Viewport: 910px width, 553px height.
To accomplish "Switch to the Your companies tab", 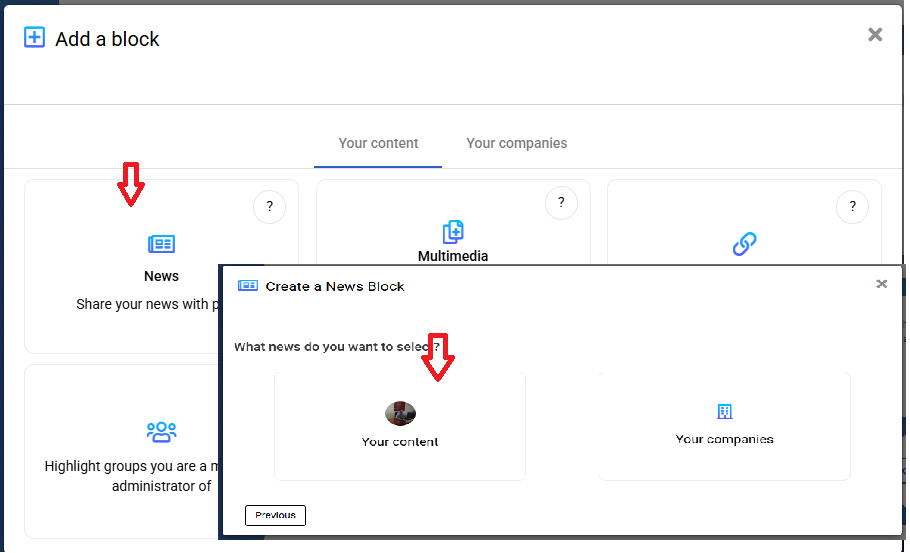I will tap(516, 143).
